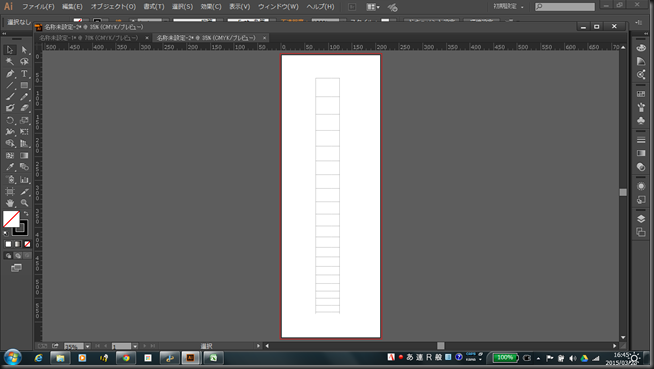The height and width of the screenshot is (369, 654).
Task: Select the Free Transform tool
Action: pyautogui.click(x=24, y=132)
